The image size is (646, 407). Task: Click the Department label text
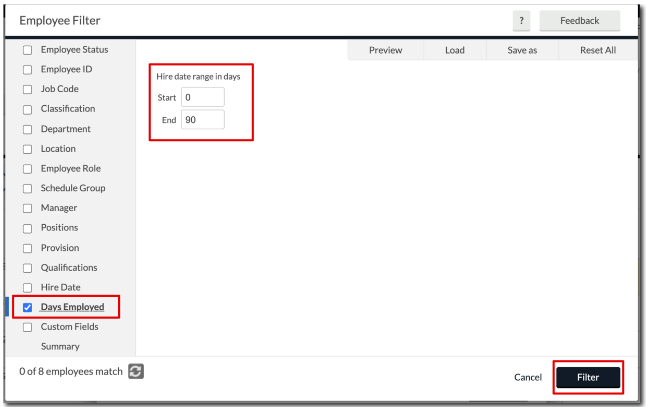click(66, 129)
